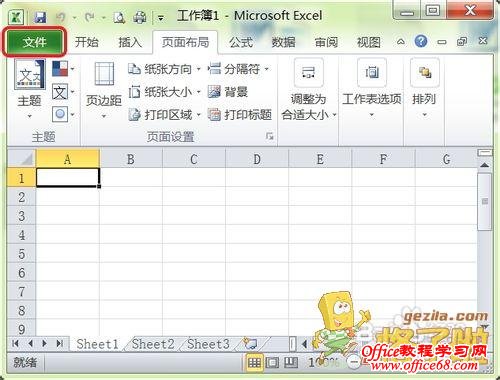This screenshot has width=500, height=380.
Task: Switch to the Sheet2 tab
Action: [x=153, y=344]
